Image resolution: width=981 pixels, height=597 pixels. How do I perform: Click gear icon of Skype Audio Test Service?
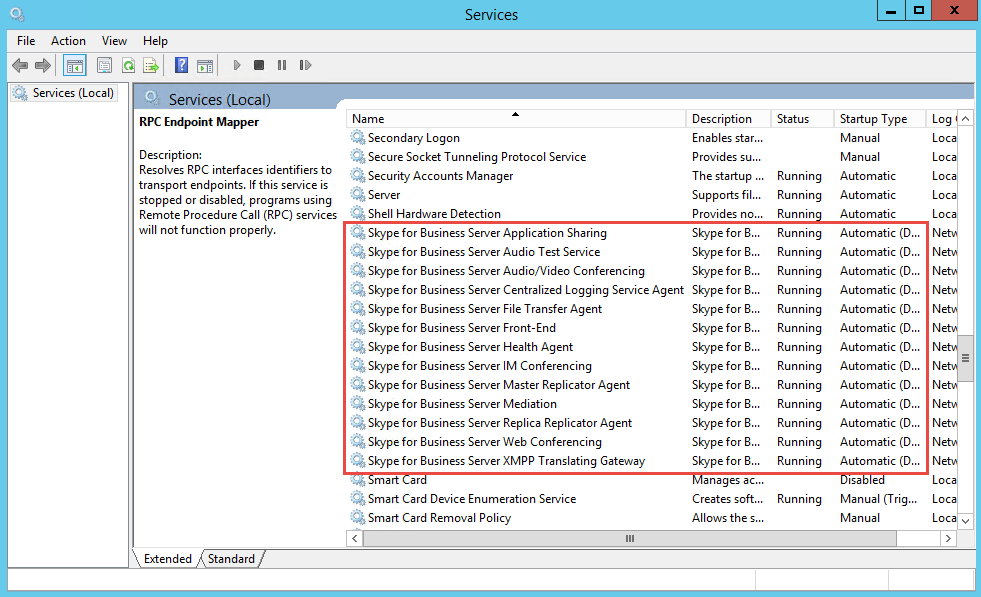[358, 252]
